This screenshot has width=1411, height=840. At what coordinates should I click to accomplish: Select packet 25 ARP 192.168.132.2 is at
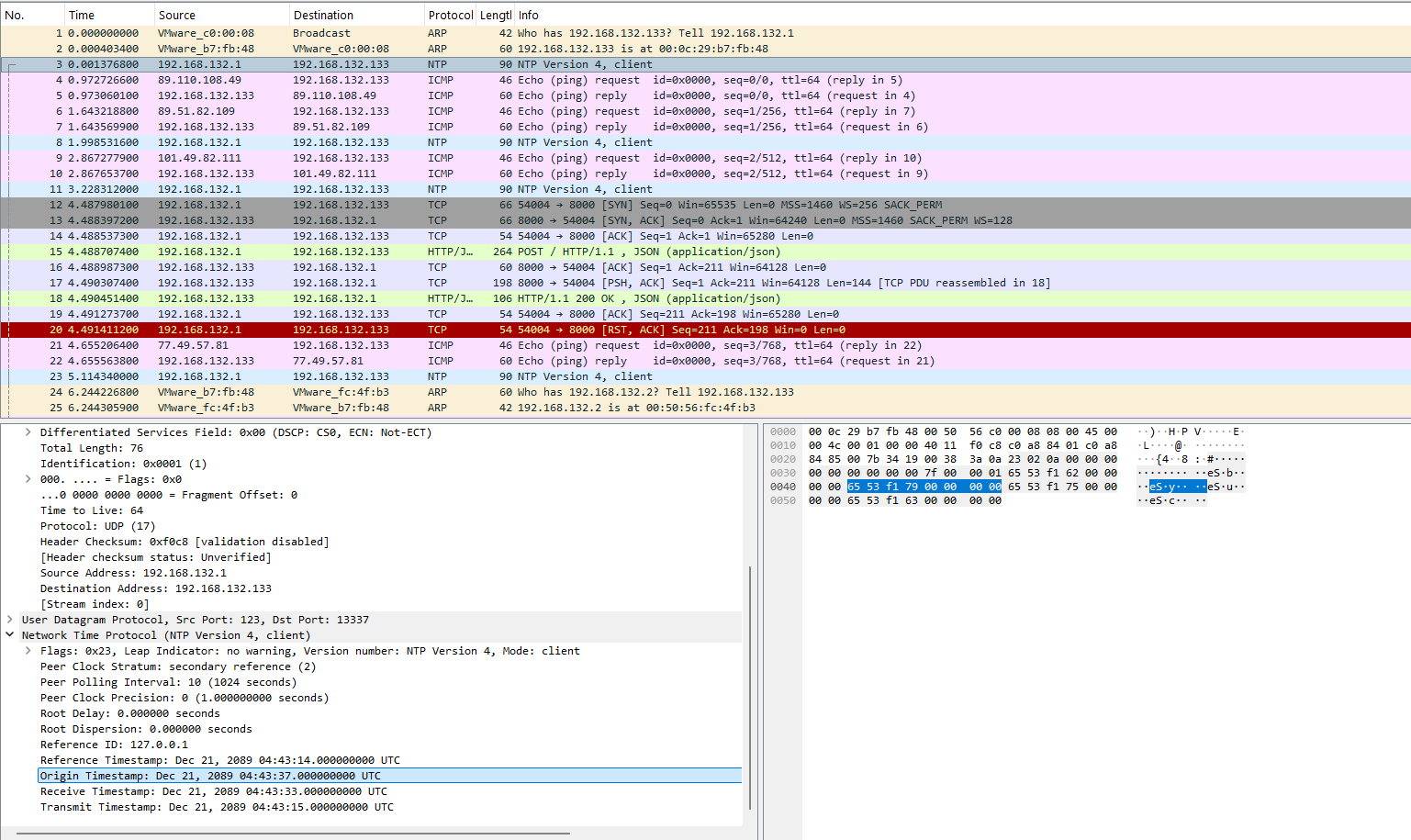click(705, 408)
